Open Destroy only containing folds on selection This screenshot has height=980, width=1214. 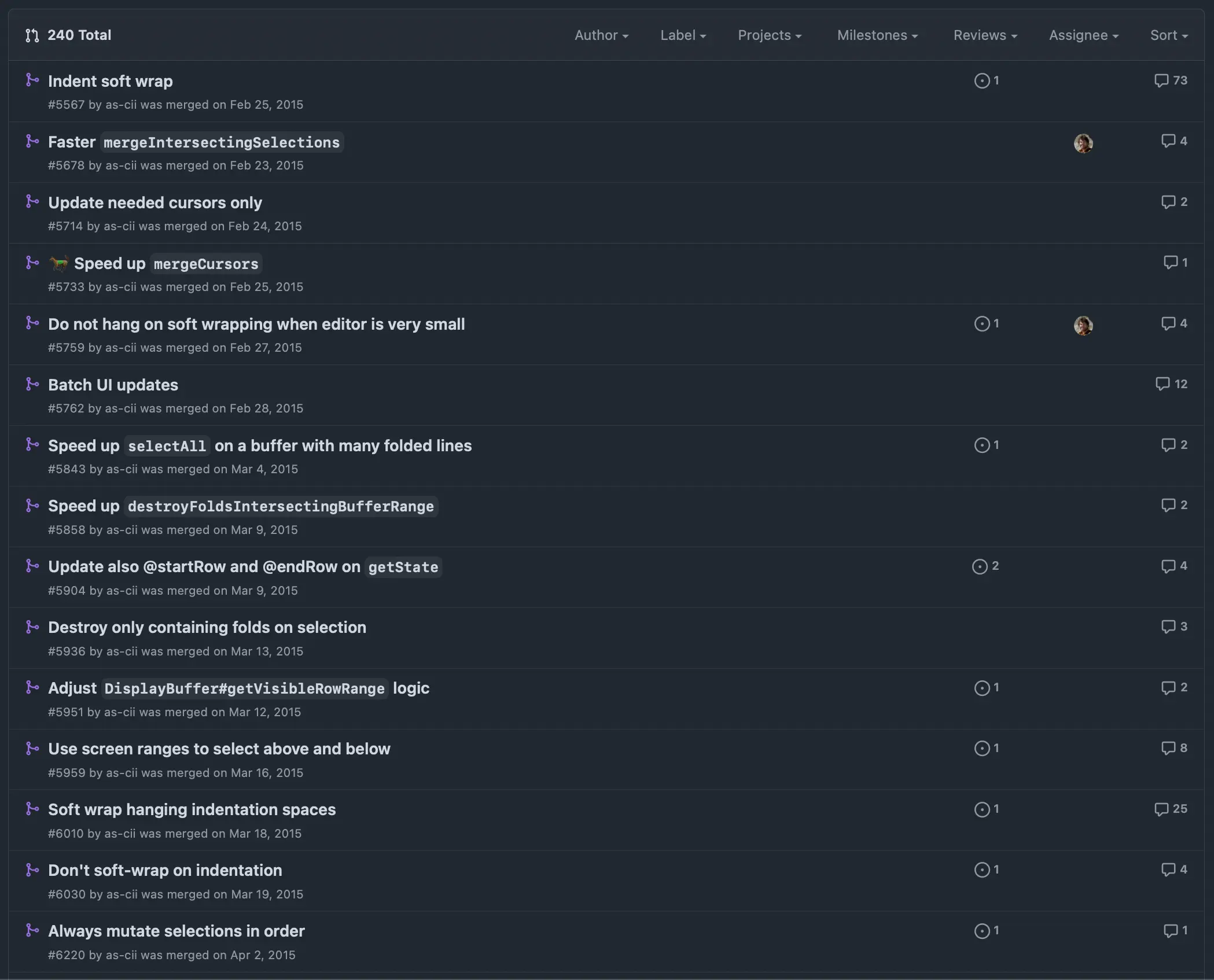point(207,627)
